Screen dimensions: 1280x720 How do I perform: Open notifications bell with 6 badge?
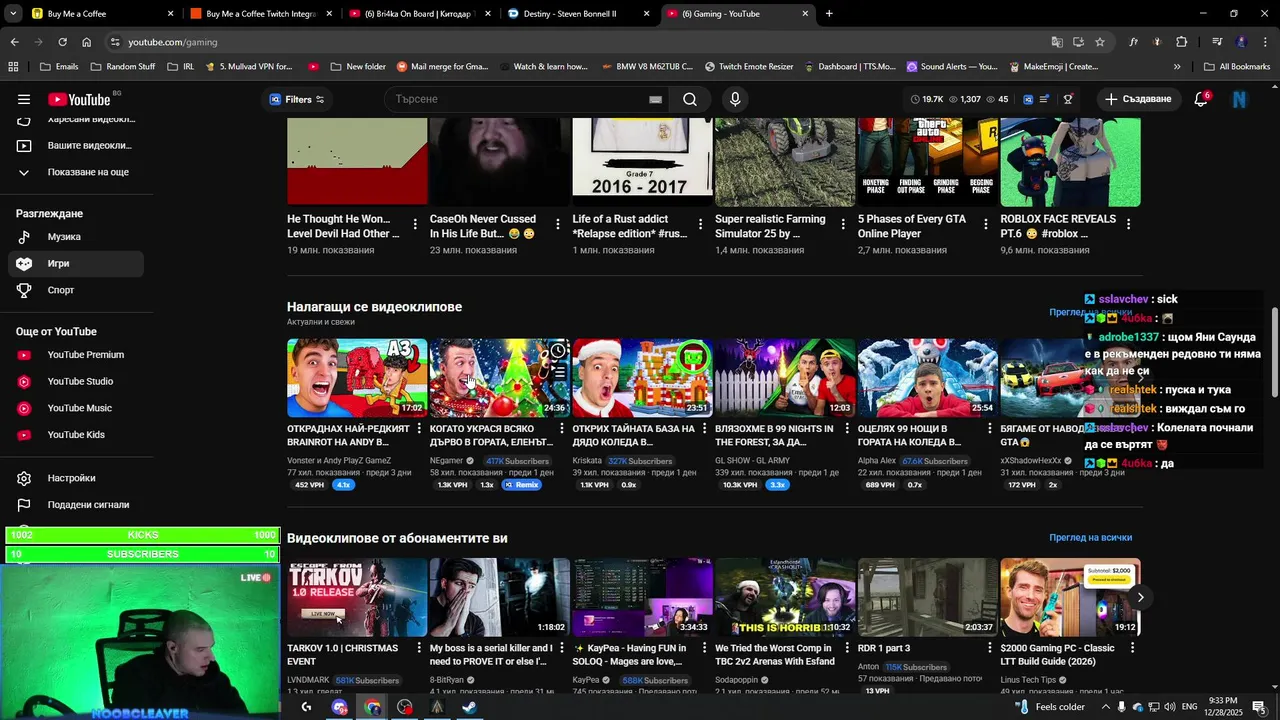[x=1201, y=99]
